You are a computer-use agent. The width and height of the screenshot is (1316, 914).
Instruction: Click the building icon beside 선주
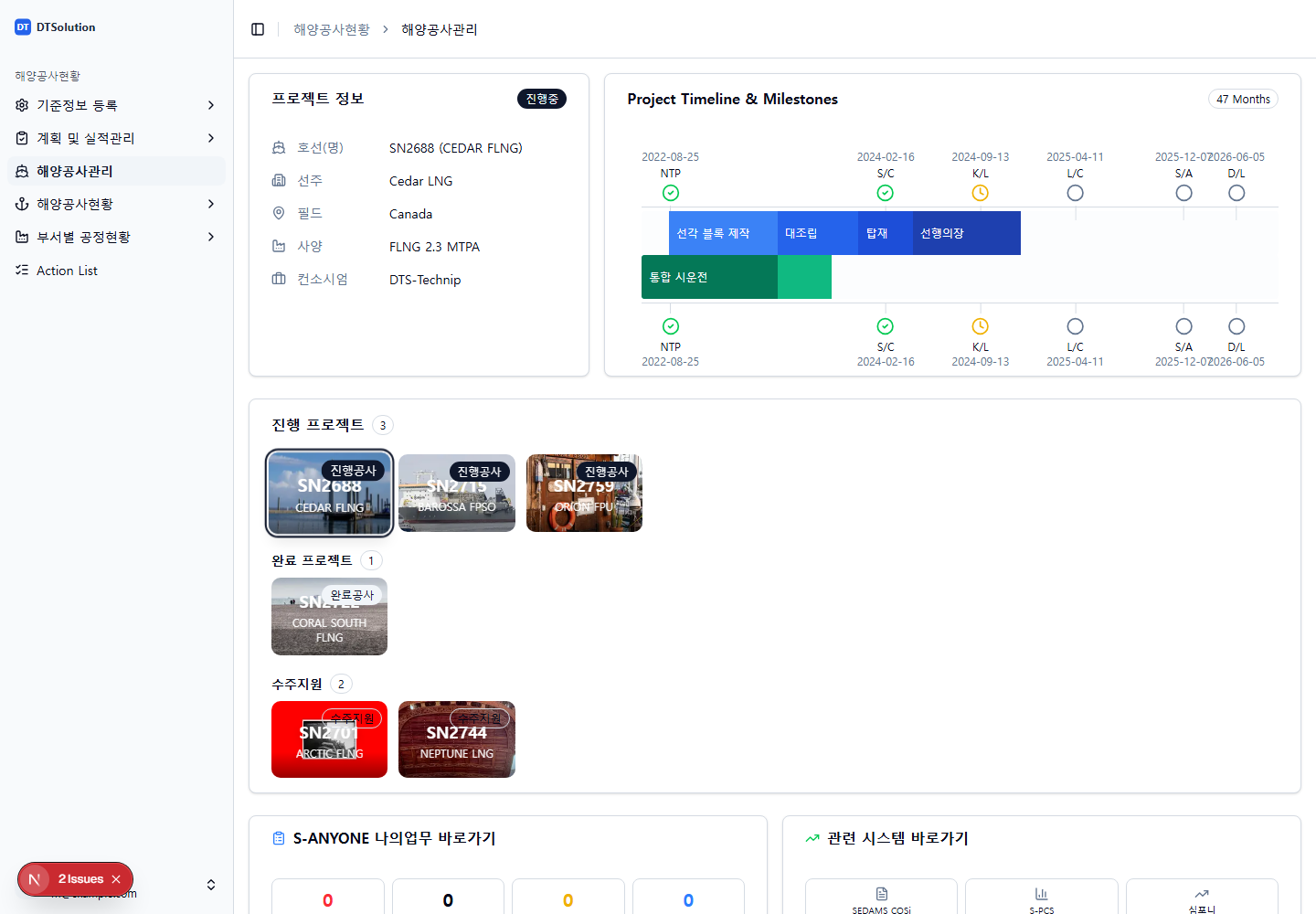tap(279, 180)
